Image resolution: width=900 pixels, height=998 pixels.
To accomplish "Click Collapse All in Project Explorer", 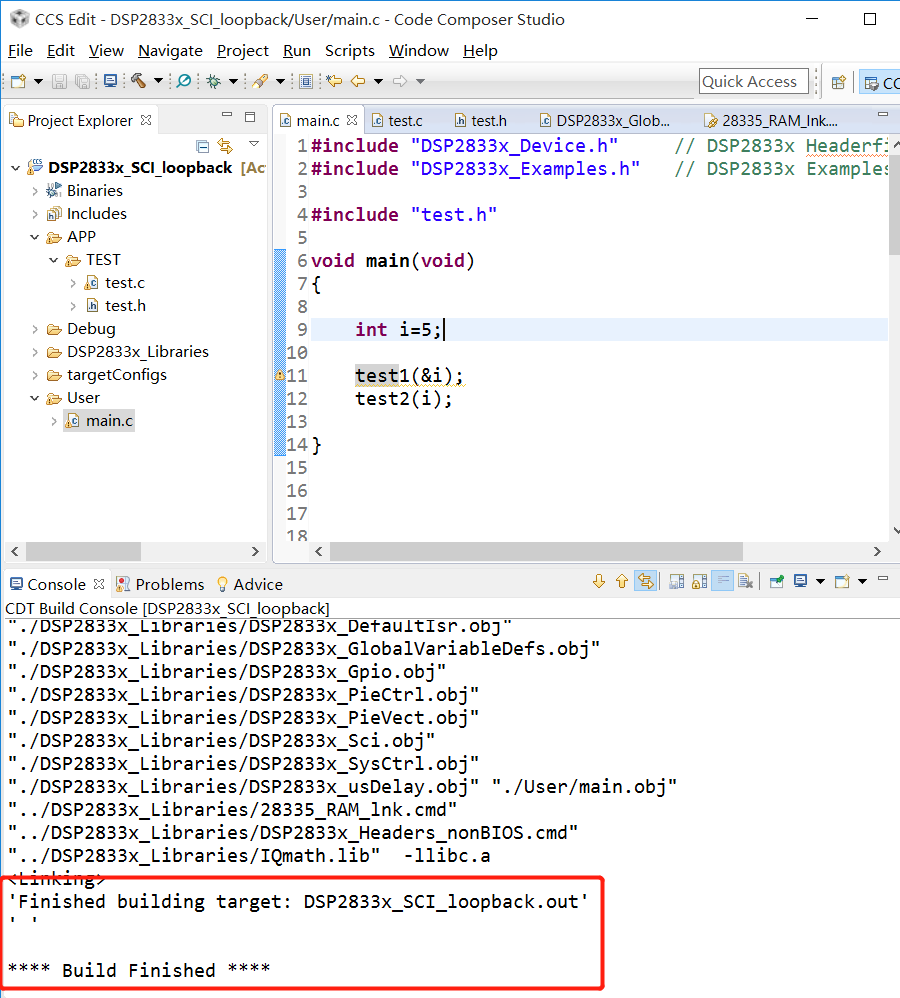I will (202, 146).
